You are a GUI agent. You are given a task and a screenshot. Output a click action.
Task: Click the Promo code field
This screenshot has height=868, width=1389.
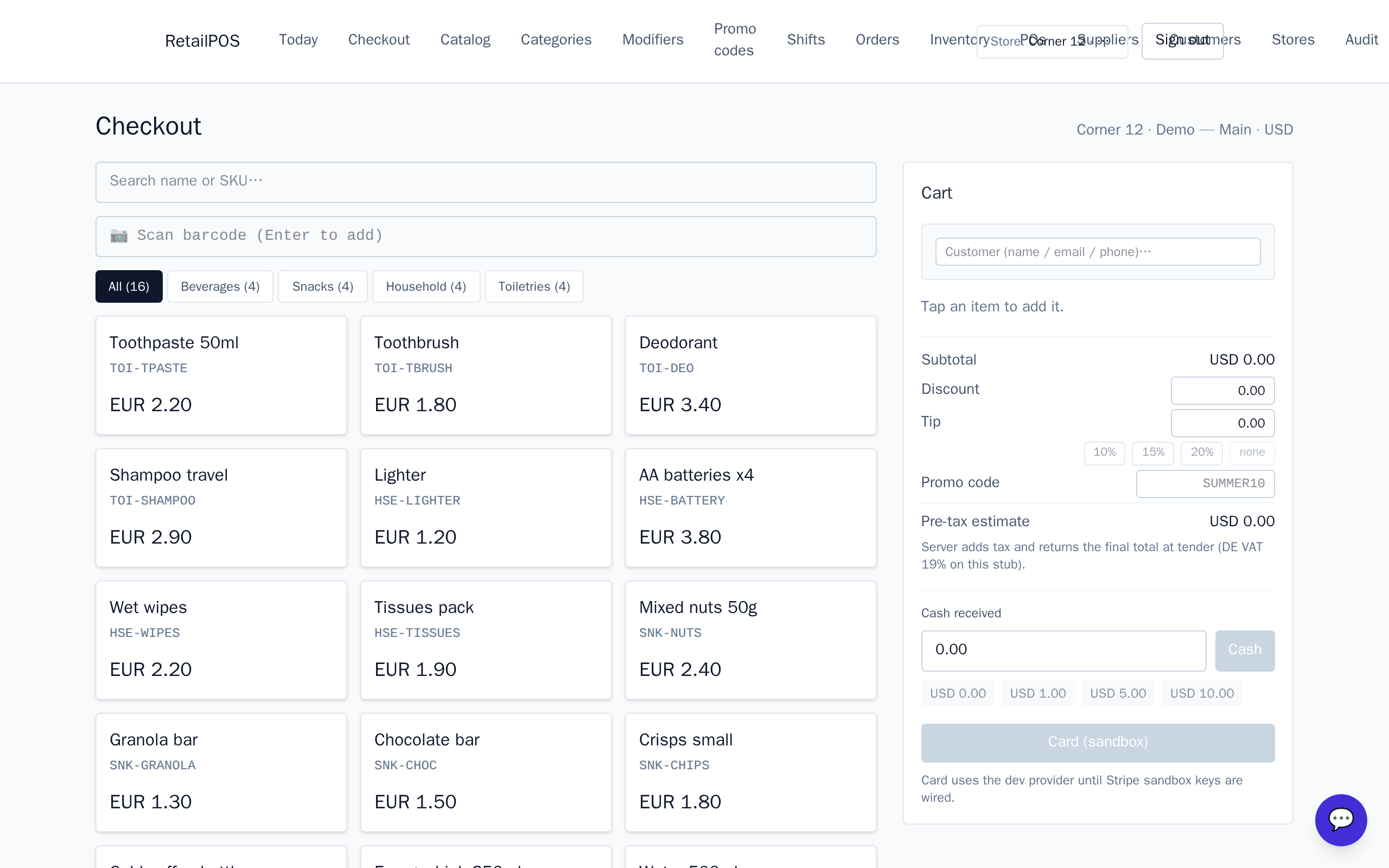[1205, 483]
